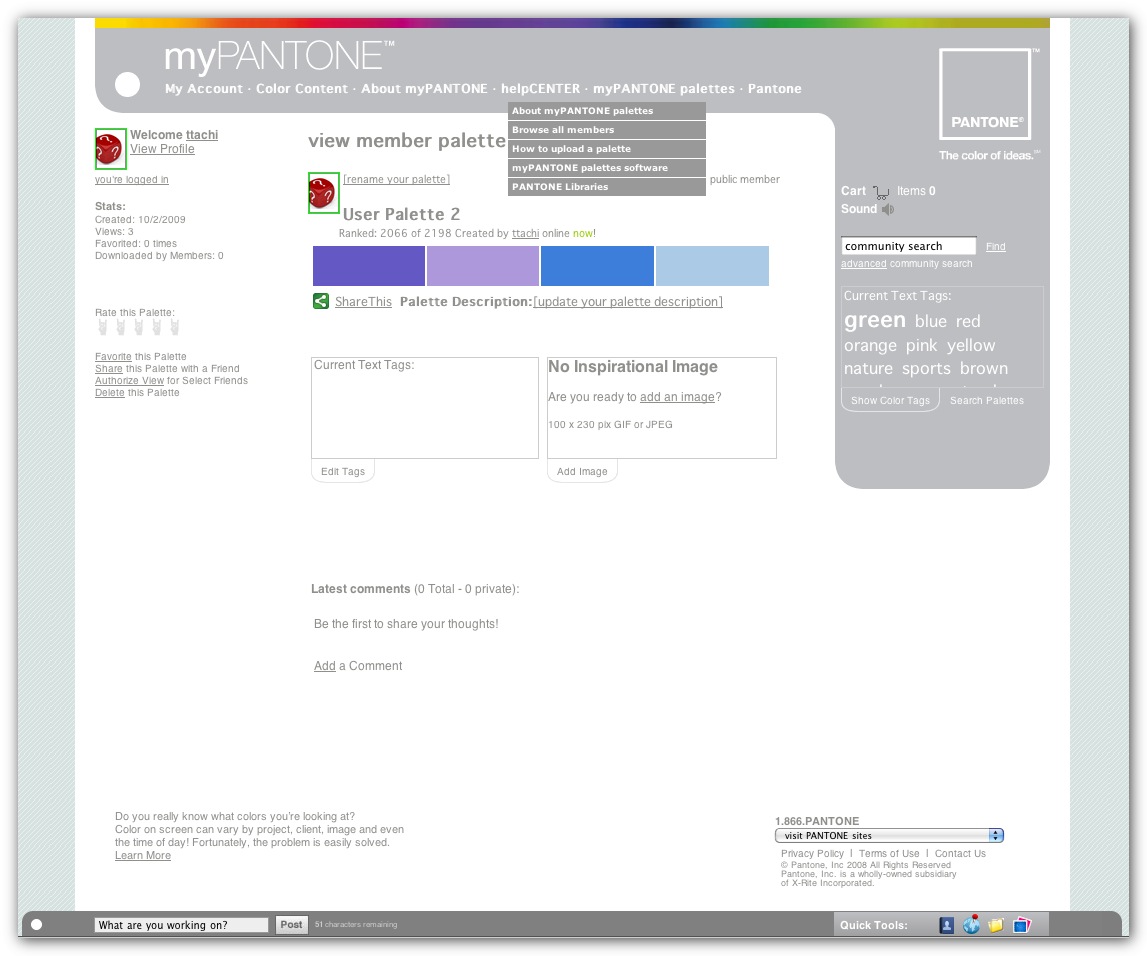Click the orange tag in the tag cloud
Screen dimensions: 1147x956
coord(870,346)
